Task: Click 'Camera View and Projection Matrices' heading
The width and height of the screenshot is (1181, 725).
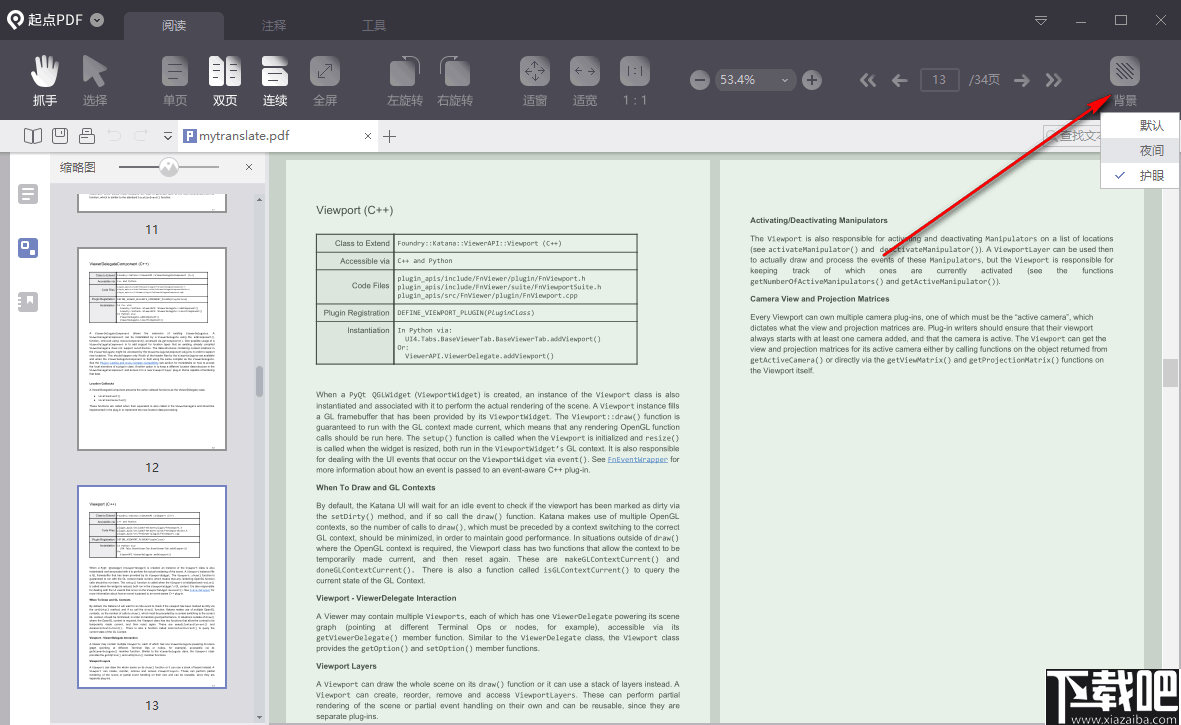Action: 819,298
